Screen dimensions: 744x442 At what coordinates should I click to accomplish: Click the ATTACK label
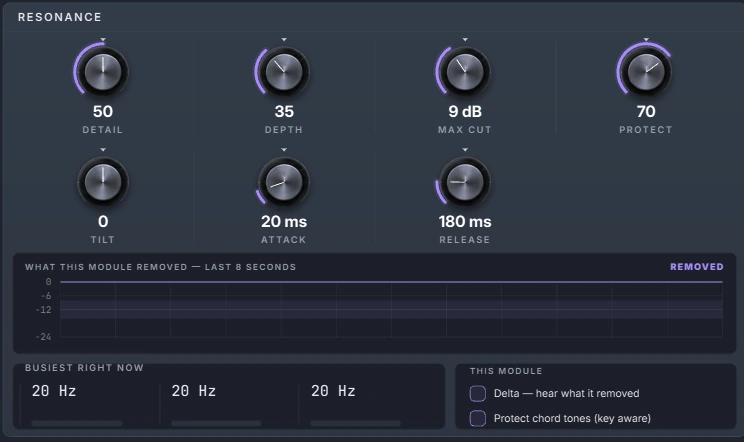point(284,239)
